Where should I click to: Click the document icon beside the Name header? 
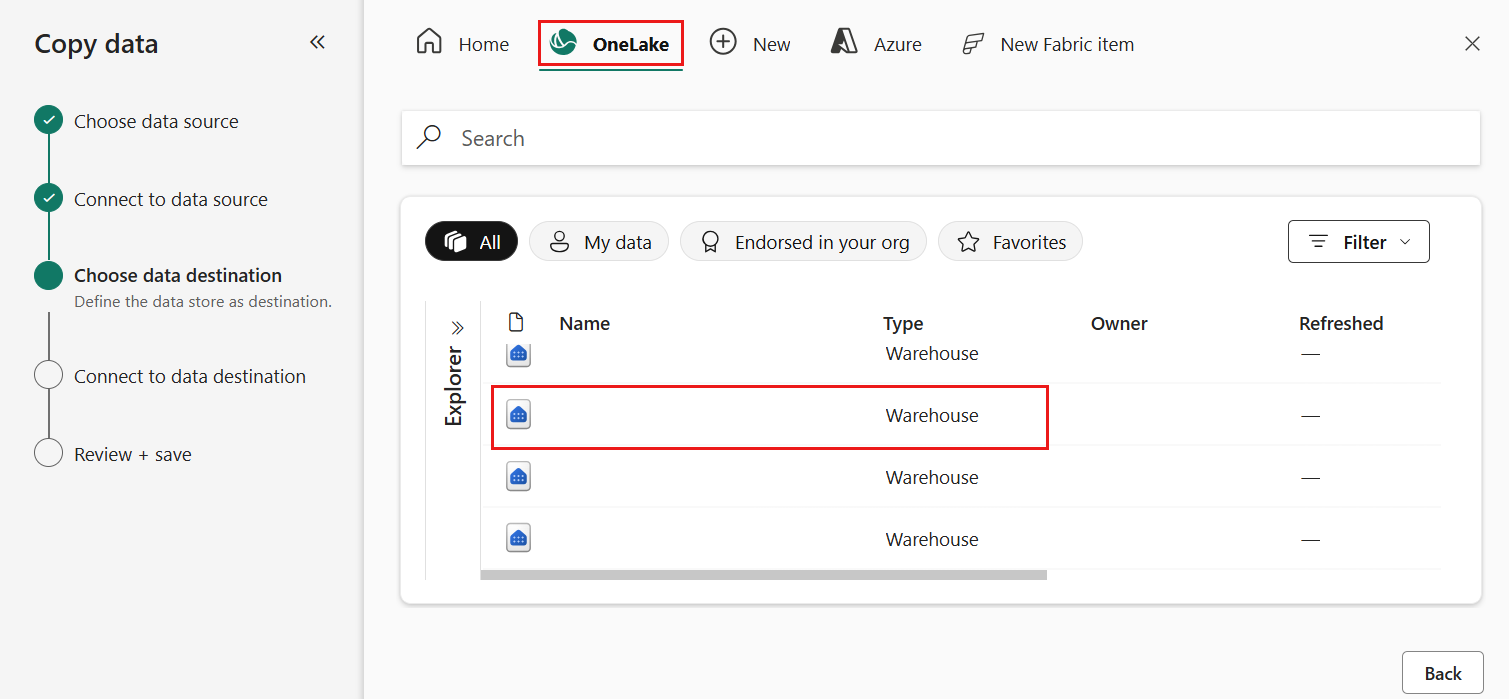point(517,322)
